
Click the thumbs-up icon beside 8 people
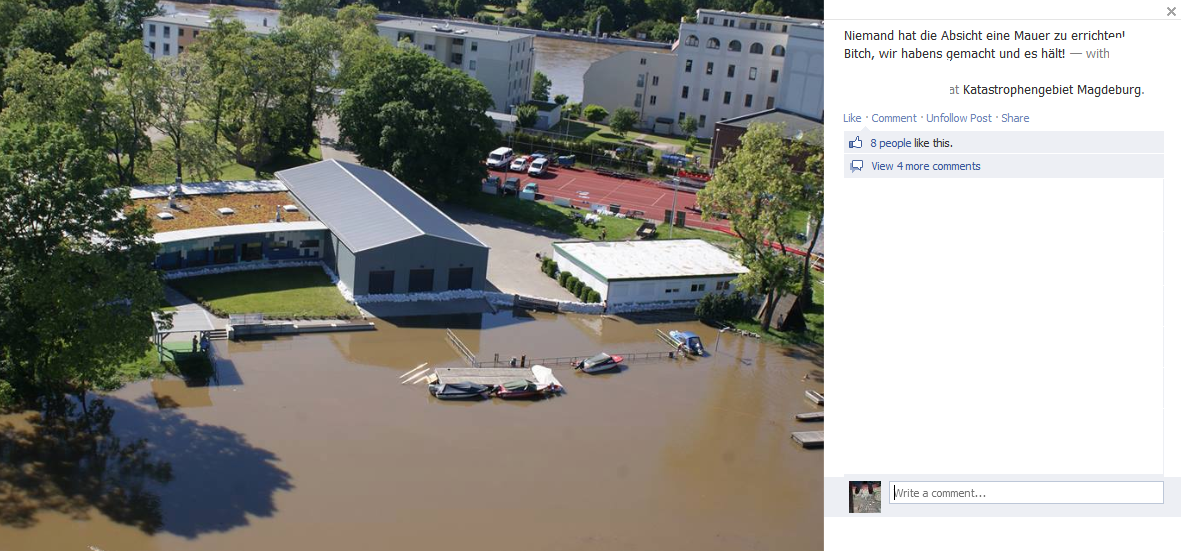[x=856, y=142]
